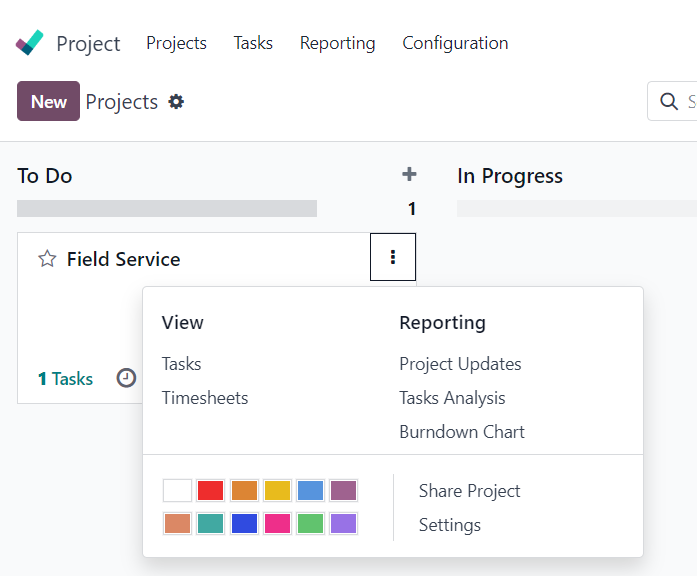This screenshot has height=576, width=697.
Task: Open the 1 Tasks link
Action: pos(65,379)
